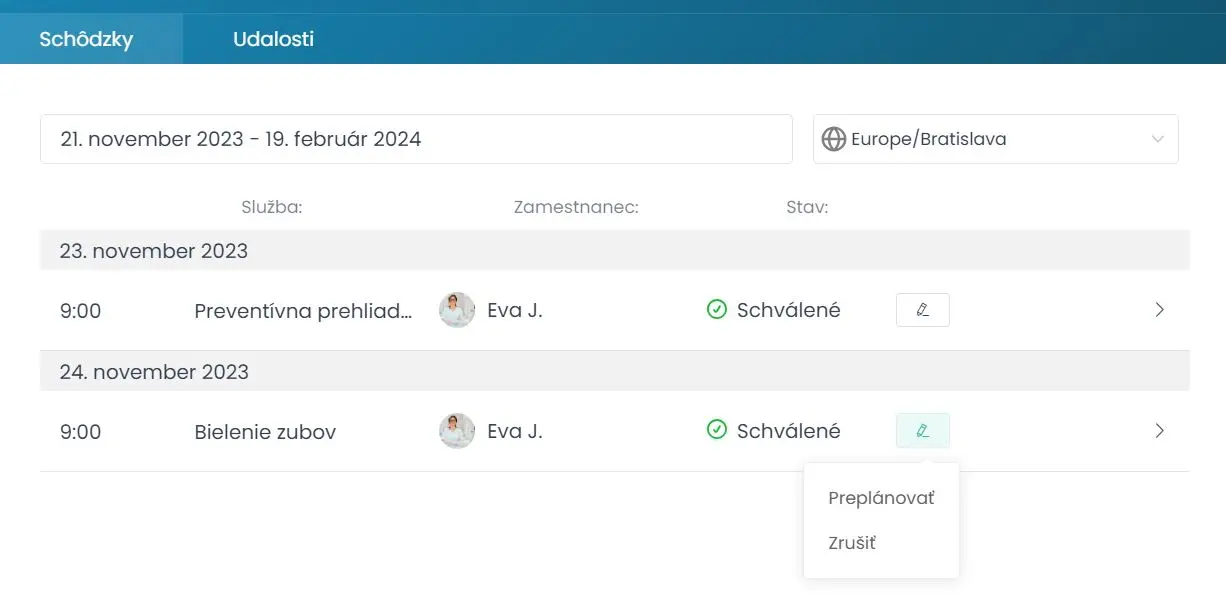This screenshot has width=1226, height=609.
Task: Open the Europe/Bratislava timezone dropdown
Action: 996,139
